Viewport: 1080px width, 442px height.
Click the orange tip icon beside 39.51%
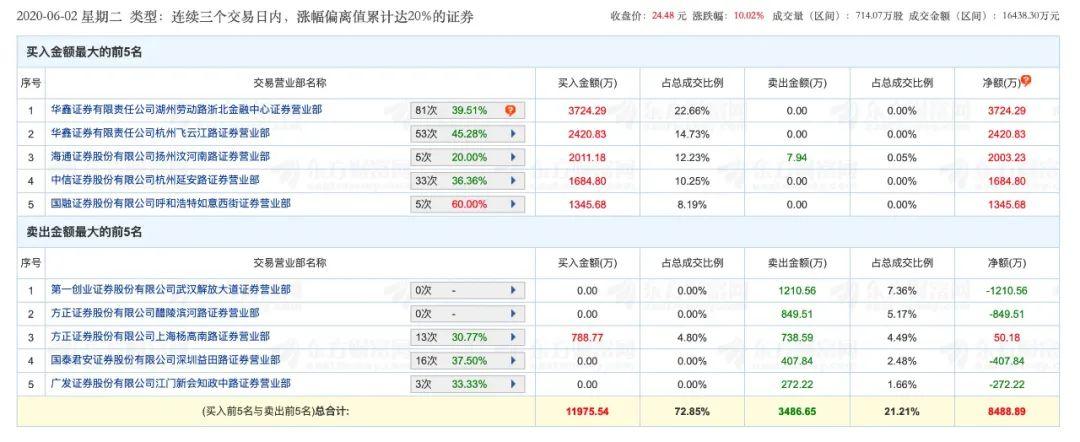[x=510, y=110]
